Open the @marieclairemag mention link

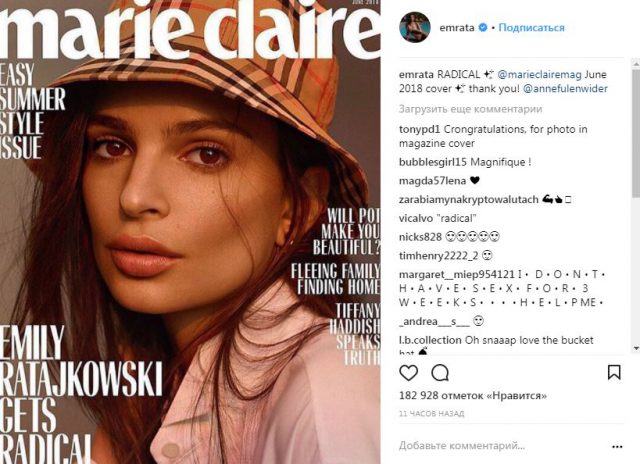click(540, 75)
